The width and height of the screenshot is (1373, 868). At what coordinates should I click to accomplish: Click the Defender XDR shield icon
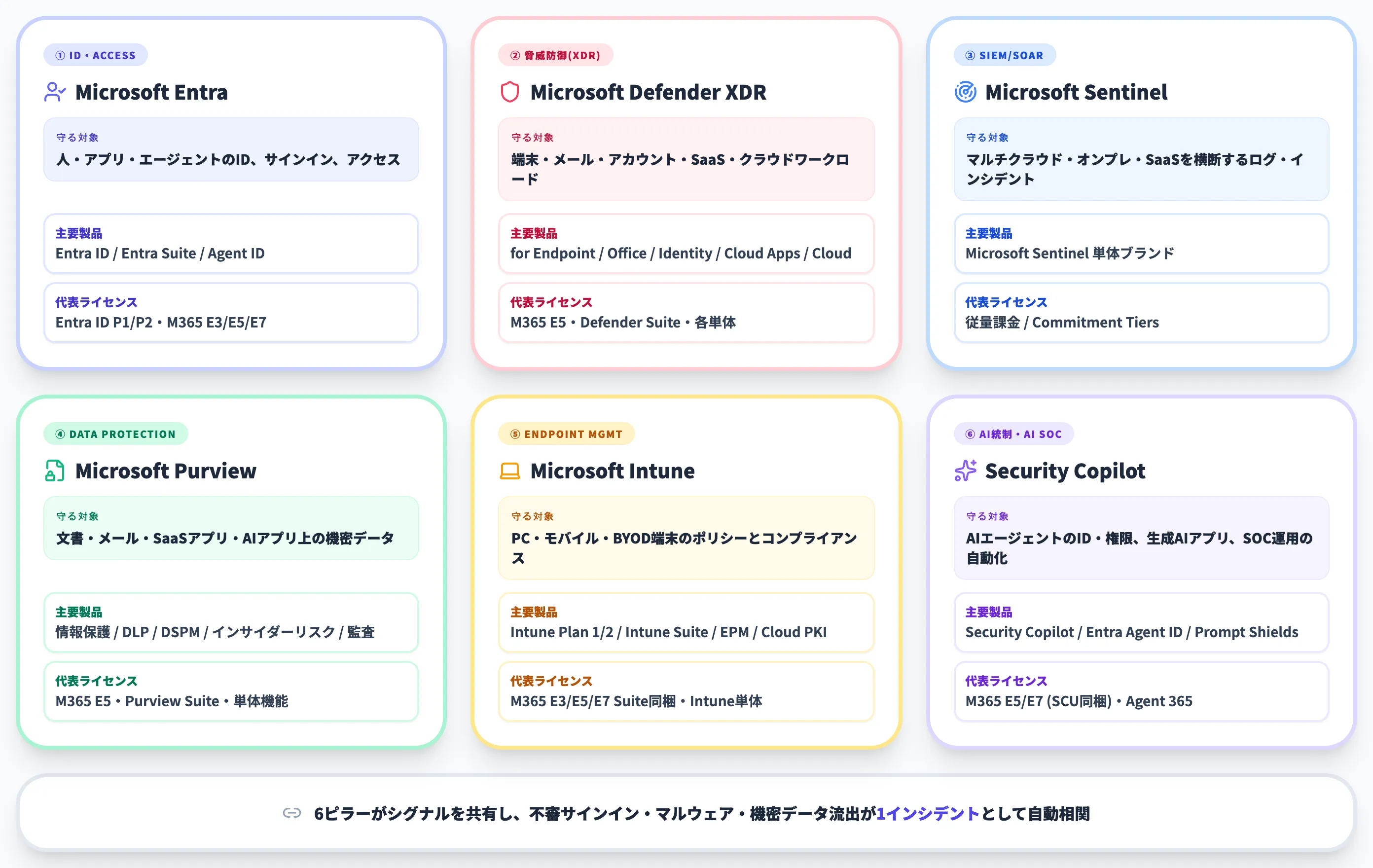tap(510, 92)
